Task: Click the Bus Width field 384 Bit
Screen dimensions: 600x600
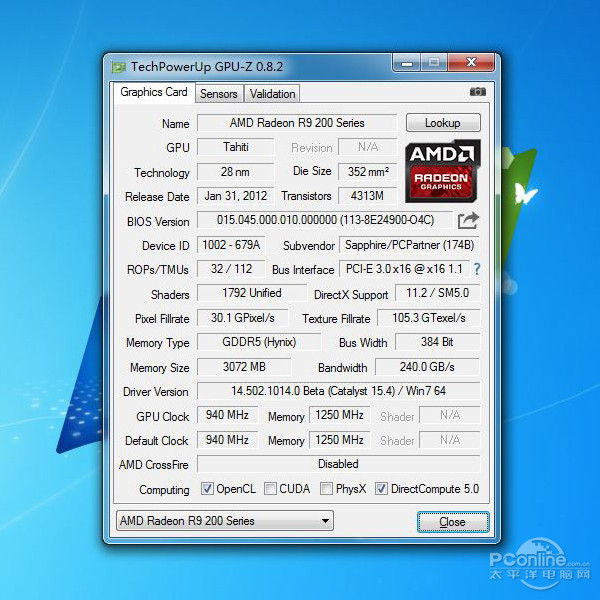Action: 437,342
